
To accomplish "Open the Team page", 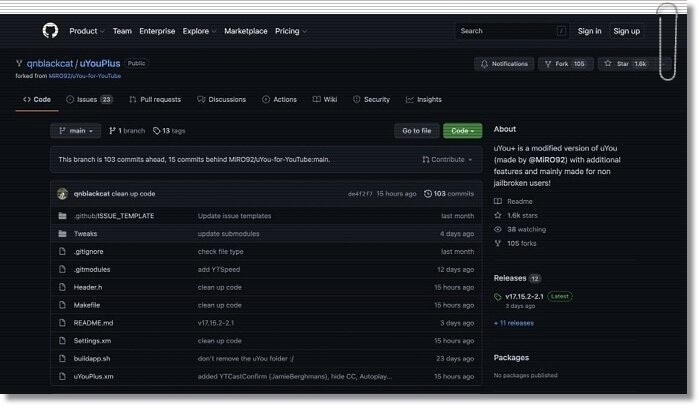I will coord(122,31).
